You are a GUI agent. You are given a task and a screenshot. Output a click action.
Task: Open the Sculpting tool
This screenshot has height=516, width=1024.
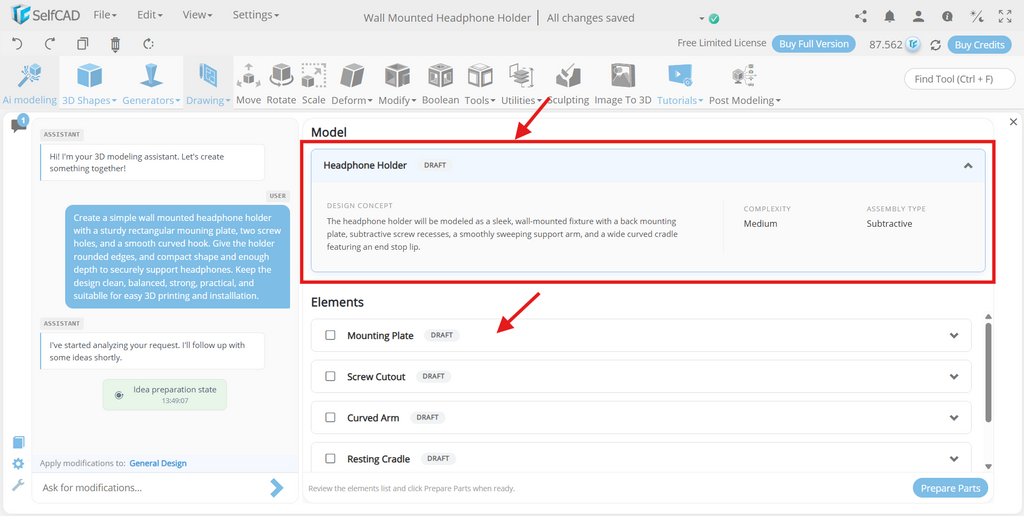click(568, 83)
